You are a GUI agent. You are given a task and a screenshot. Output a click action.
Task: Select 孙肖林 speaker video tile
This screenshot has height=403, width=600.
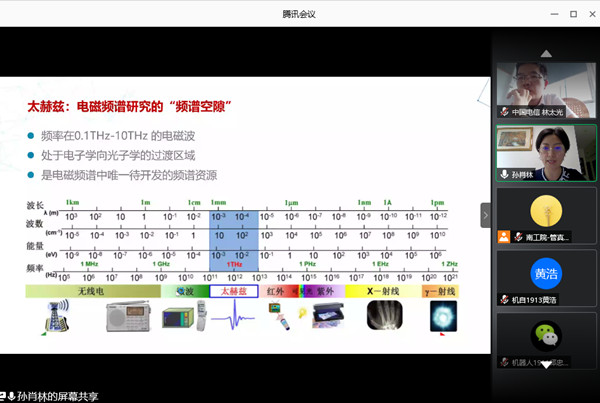pyautogui.click(x=545, y=151)
